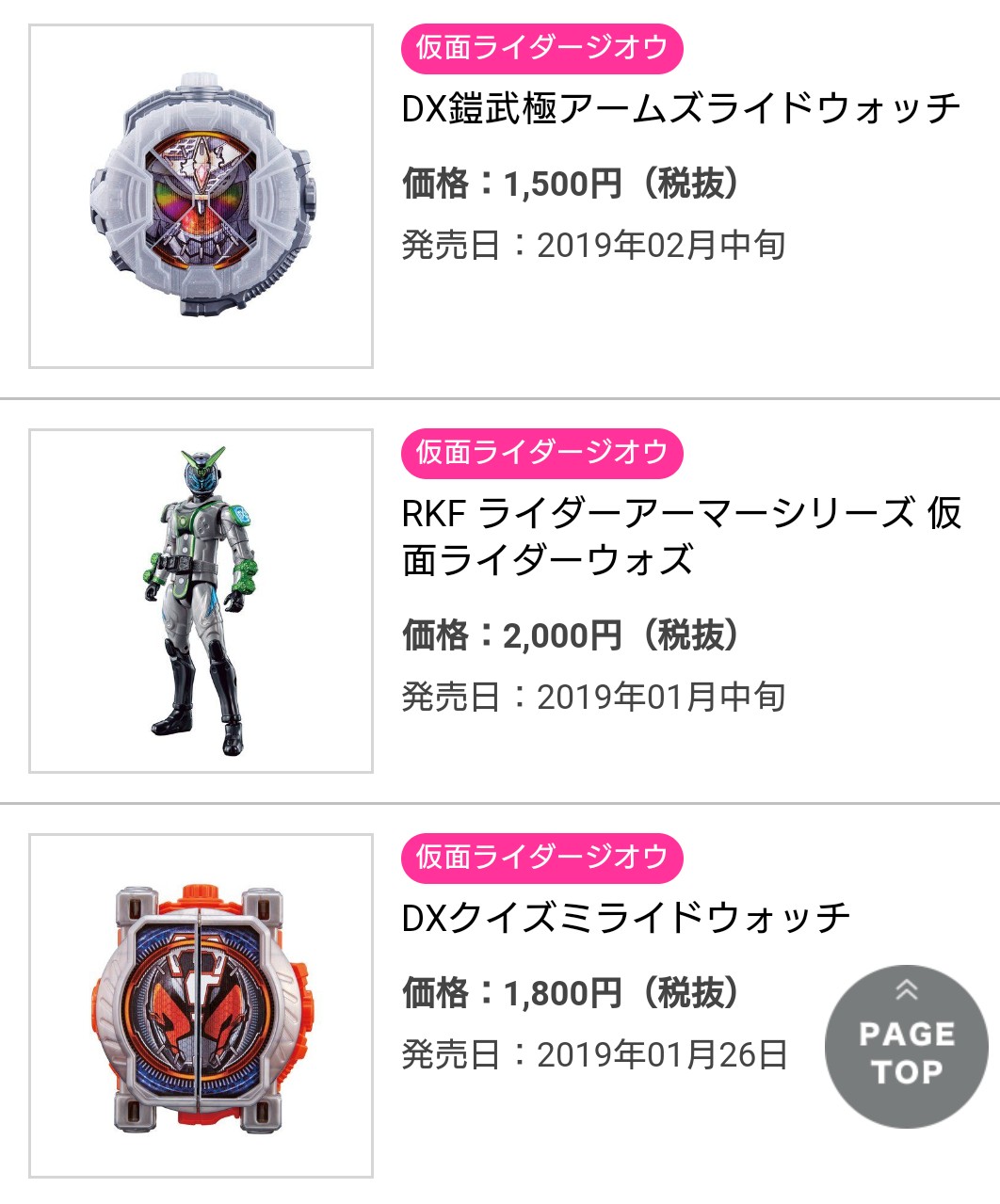
Task: Open the DXクイズミライドウォッチ title link
Action: click(x=626, y=918)
